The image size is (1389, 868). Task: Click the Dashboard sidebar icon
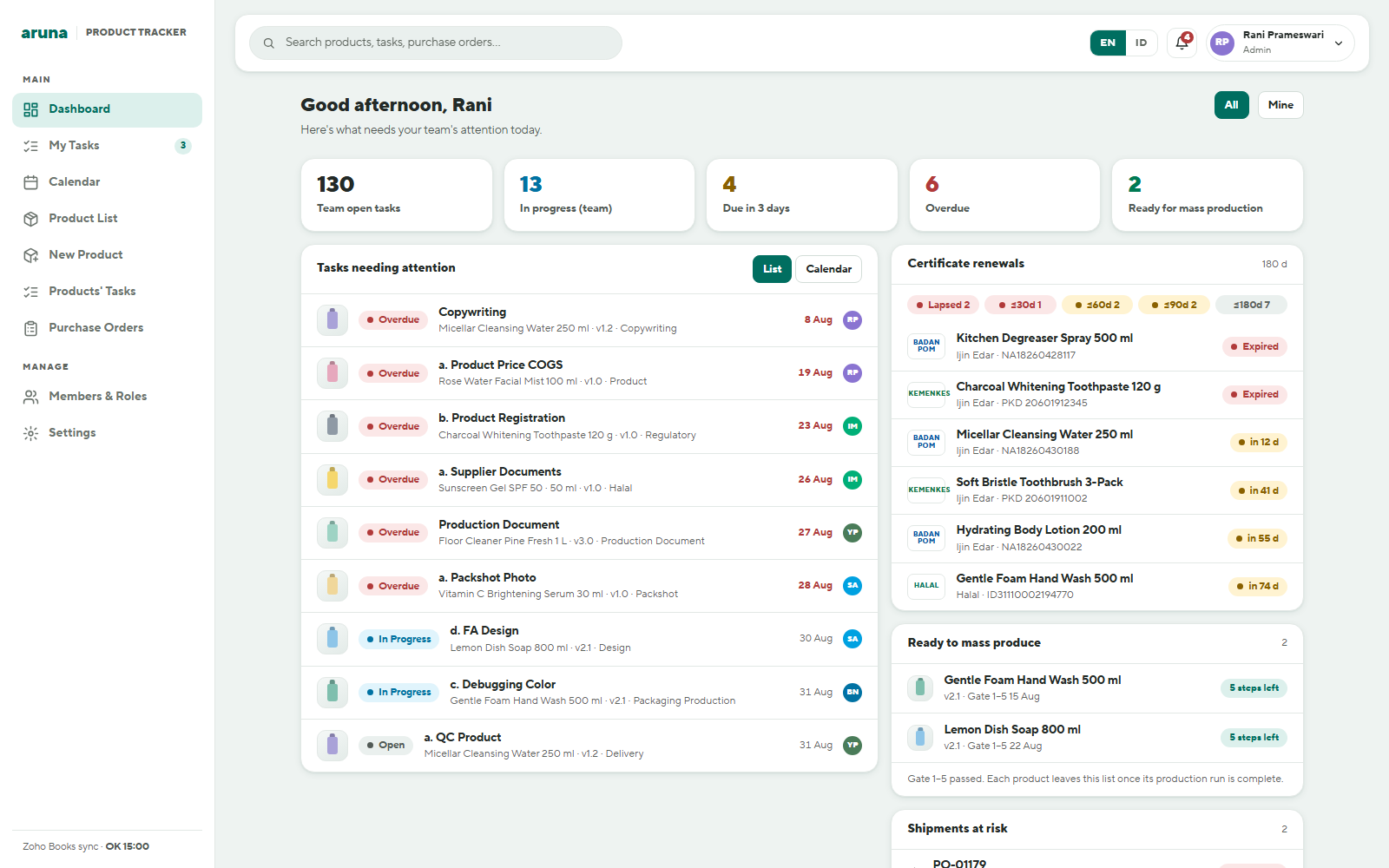pos(31,109)
